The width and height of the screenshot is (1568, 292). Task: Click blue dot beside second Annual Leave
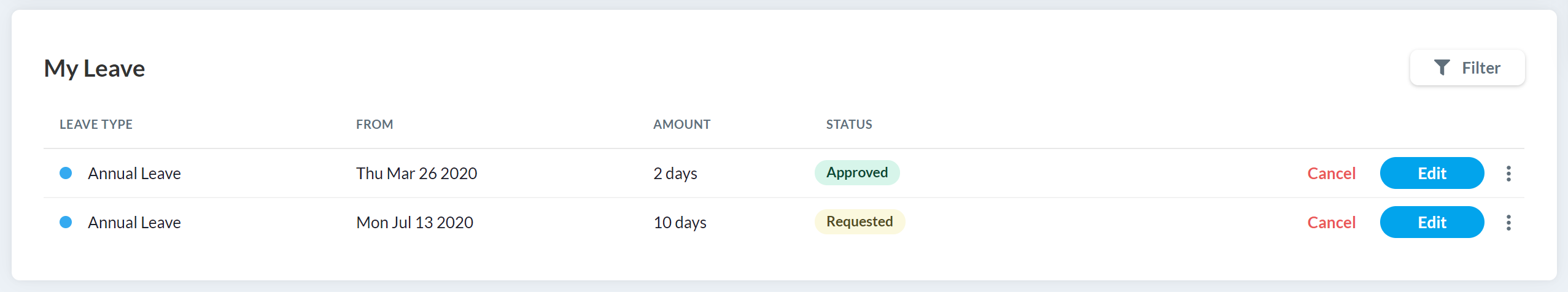coord(66,222)
